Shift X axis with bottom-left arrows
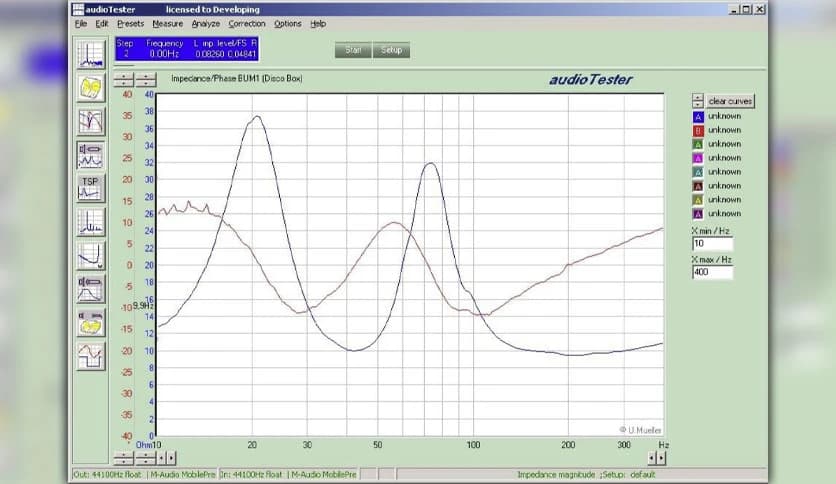The width and height of the screenshot is (836, 484). (x=166, y=458)
